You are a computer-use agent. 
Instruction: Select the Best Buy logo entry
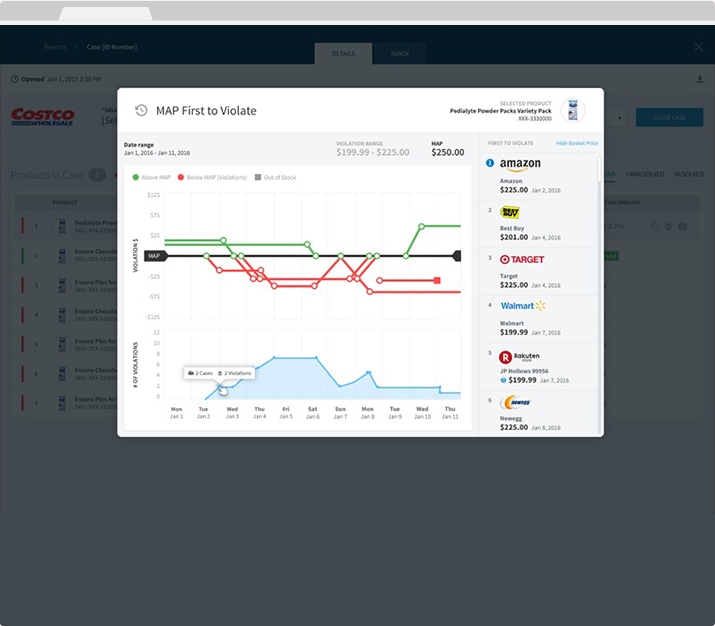point(509,212)
